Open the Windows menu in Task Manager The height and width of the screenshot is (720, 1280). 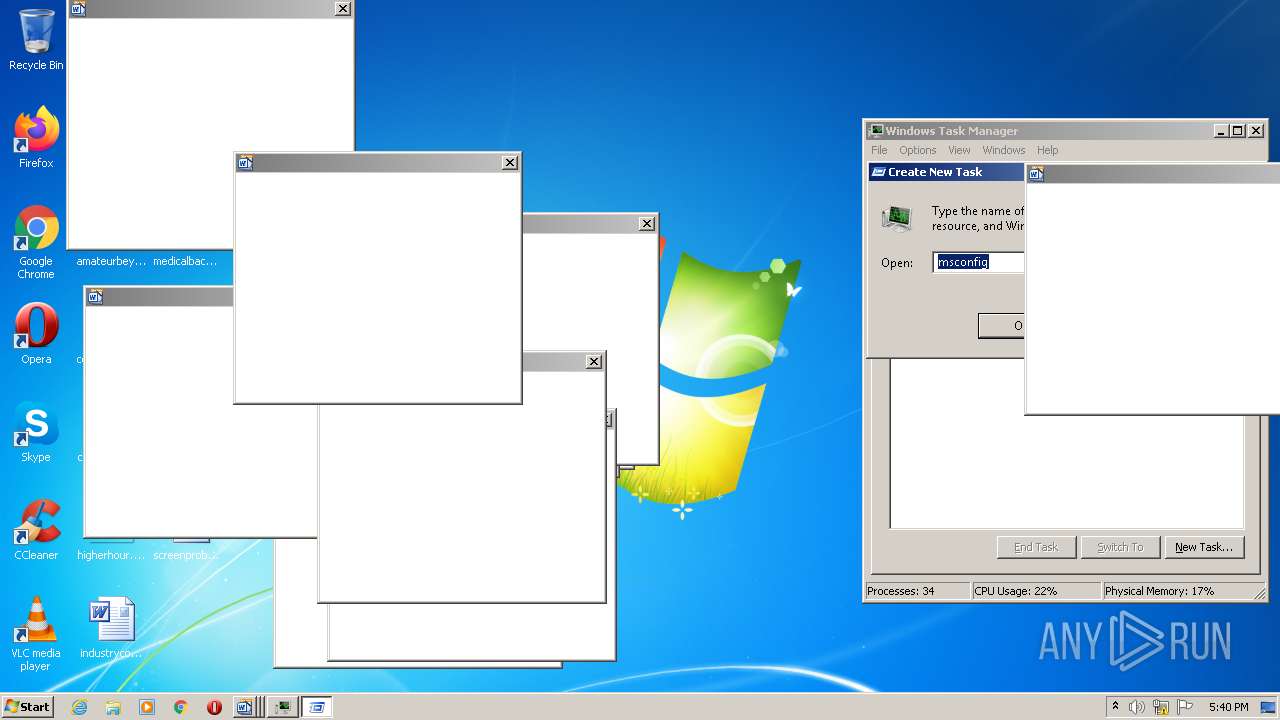(x=1003, y=150)
